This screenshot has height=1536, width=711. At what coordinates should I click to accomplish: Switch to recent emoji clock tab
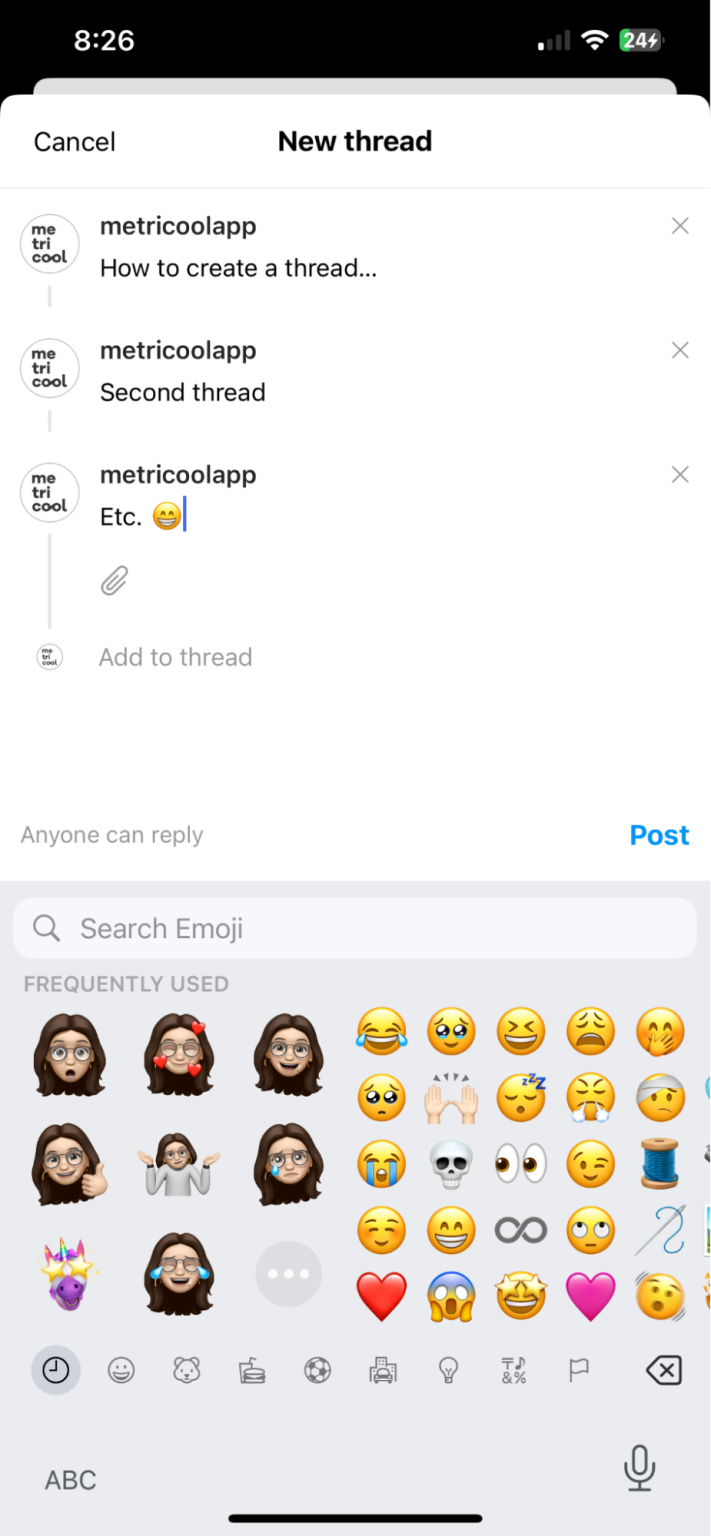point(56,1370)
